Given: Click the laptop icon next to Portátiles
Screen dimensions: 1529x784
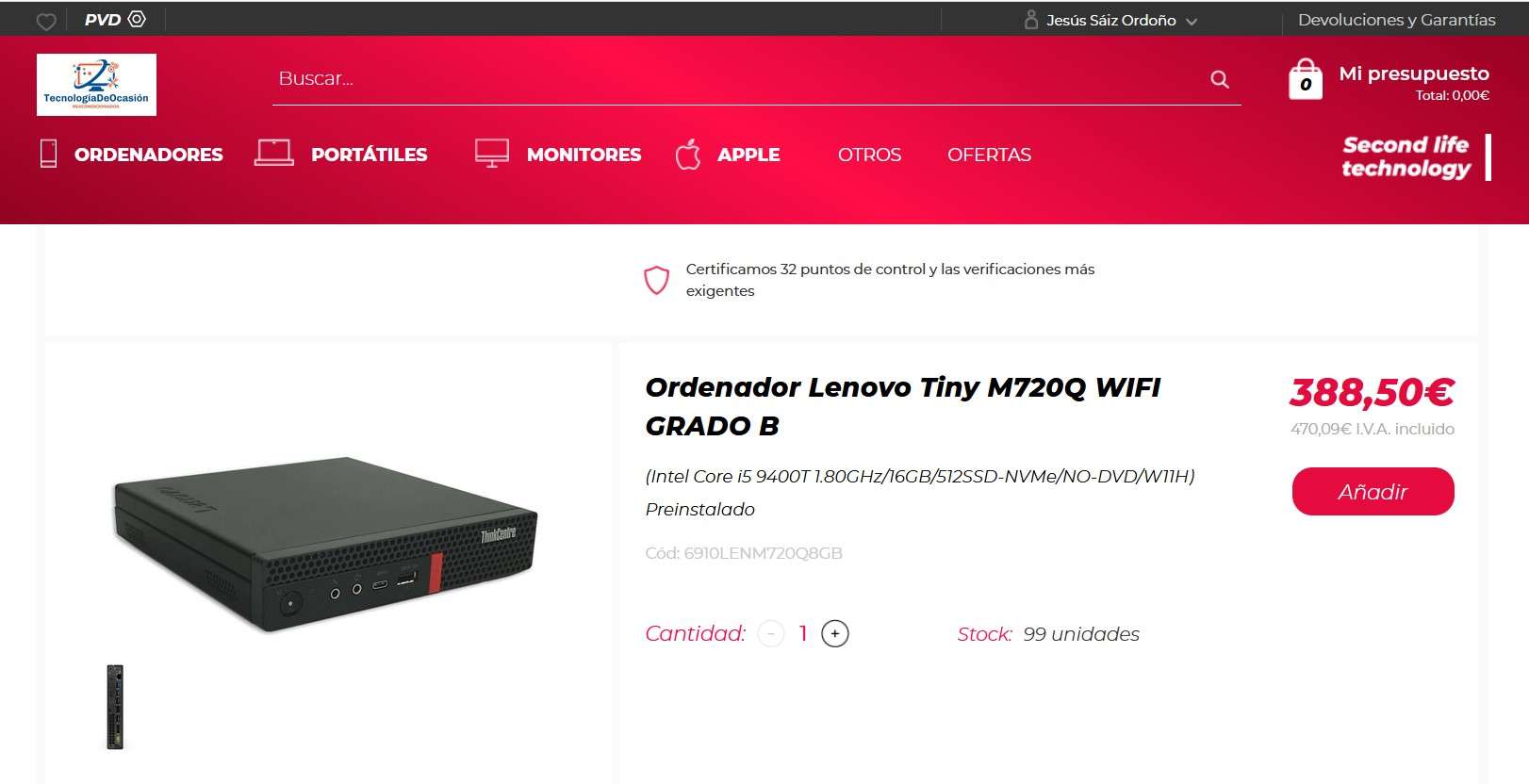Looking at the screenshot, I should click(274, 153).
